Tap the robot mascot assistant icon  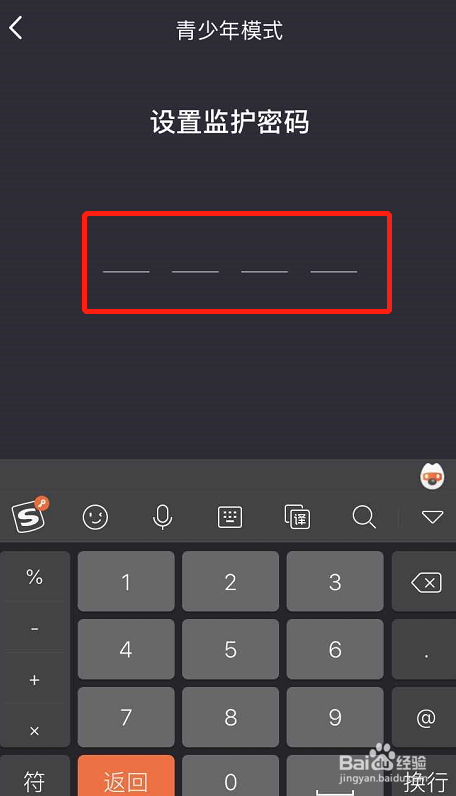pyautogui.click(x=432, y=476)
